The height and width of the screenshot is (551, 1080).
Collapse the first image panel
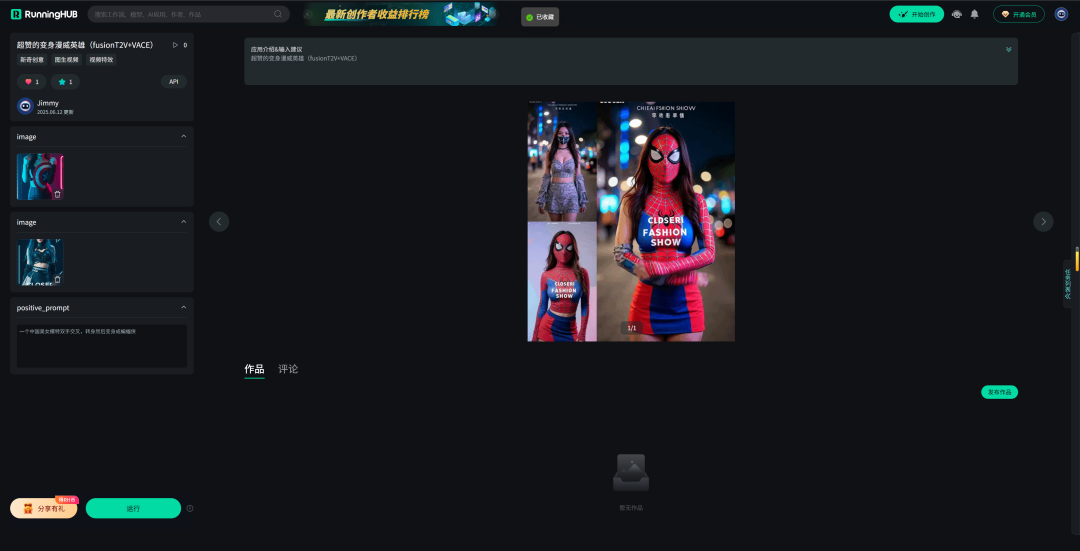(x=183, y=136)
